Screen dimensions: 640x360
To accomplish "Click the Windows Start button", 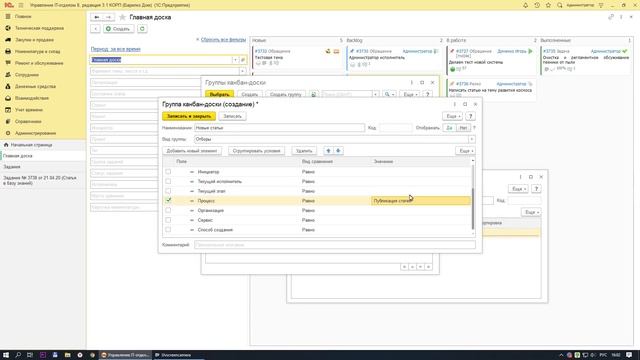I will pos(6,355).
